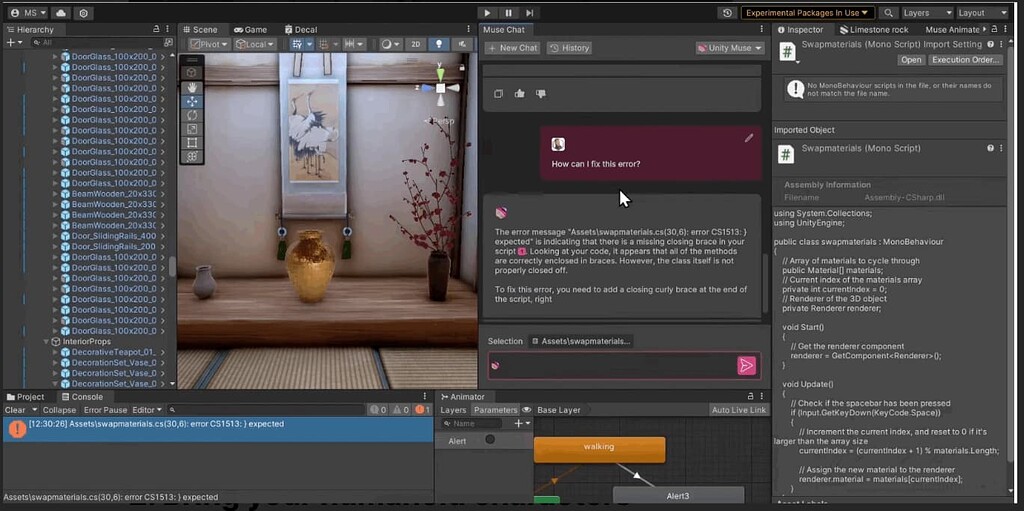Image resolution: width=1024 pixels, height=511 pixels.
Task: Select the Scale tool in scene toolbar
Action: (x=192, y=129)
